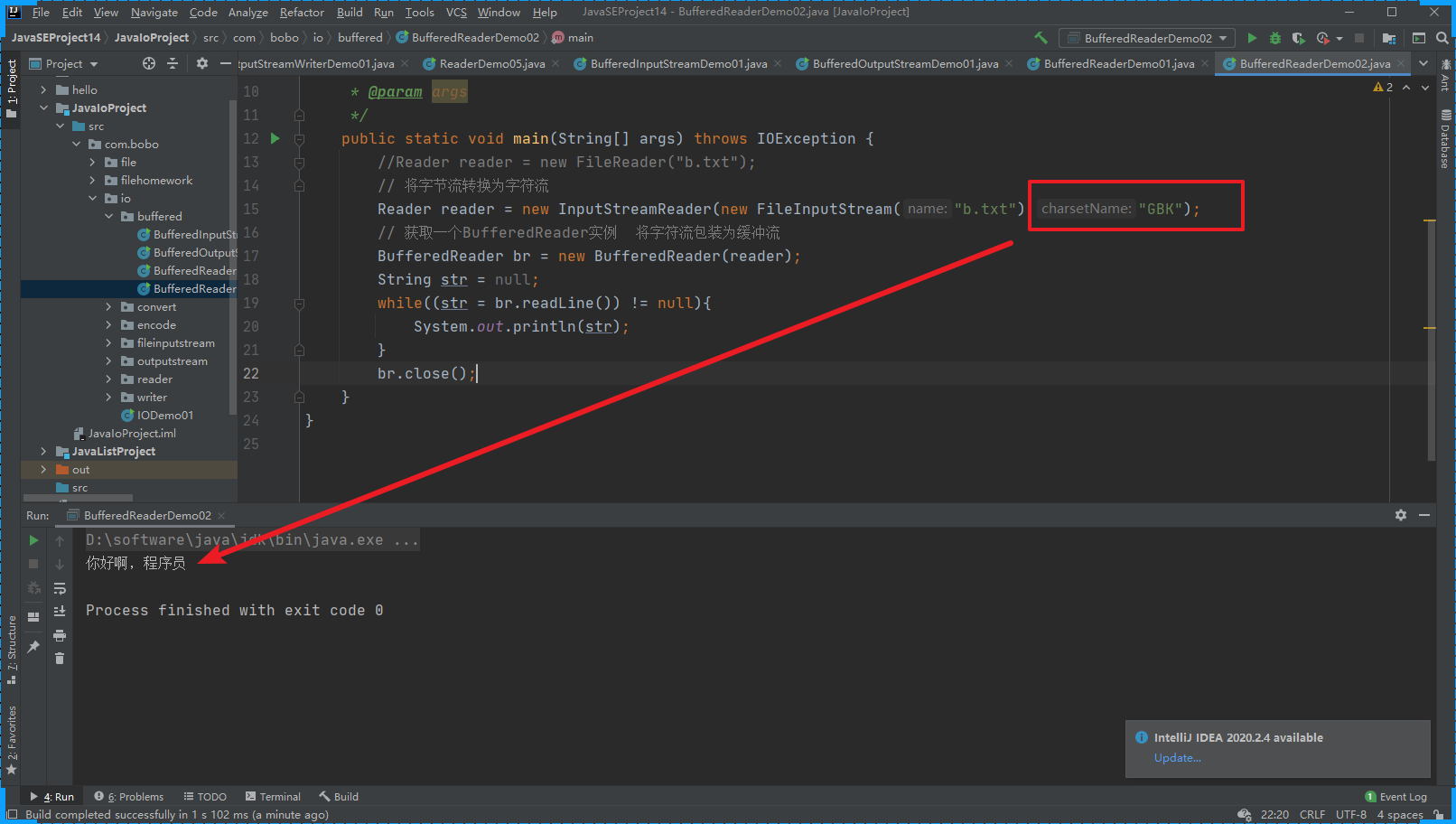Toggle the Ant side tool window
Screen dimensions: 1456x824
[1445, 76]
